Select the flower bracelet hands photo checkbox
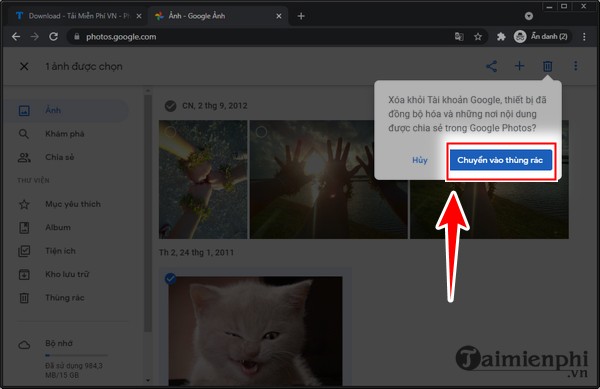This screenshot has height=389, width=600. tap(170, 132)
